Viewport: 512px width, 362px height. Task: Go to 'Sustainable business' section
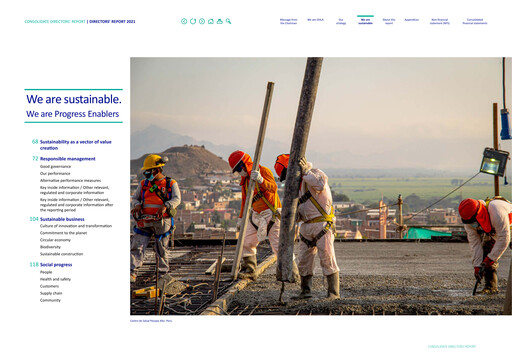point(62,219)
